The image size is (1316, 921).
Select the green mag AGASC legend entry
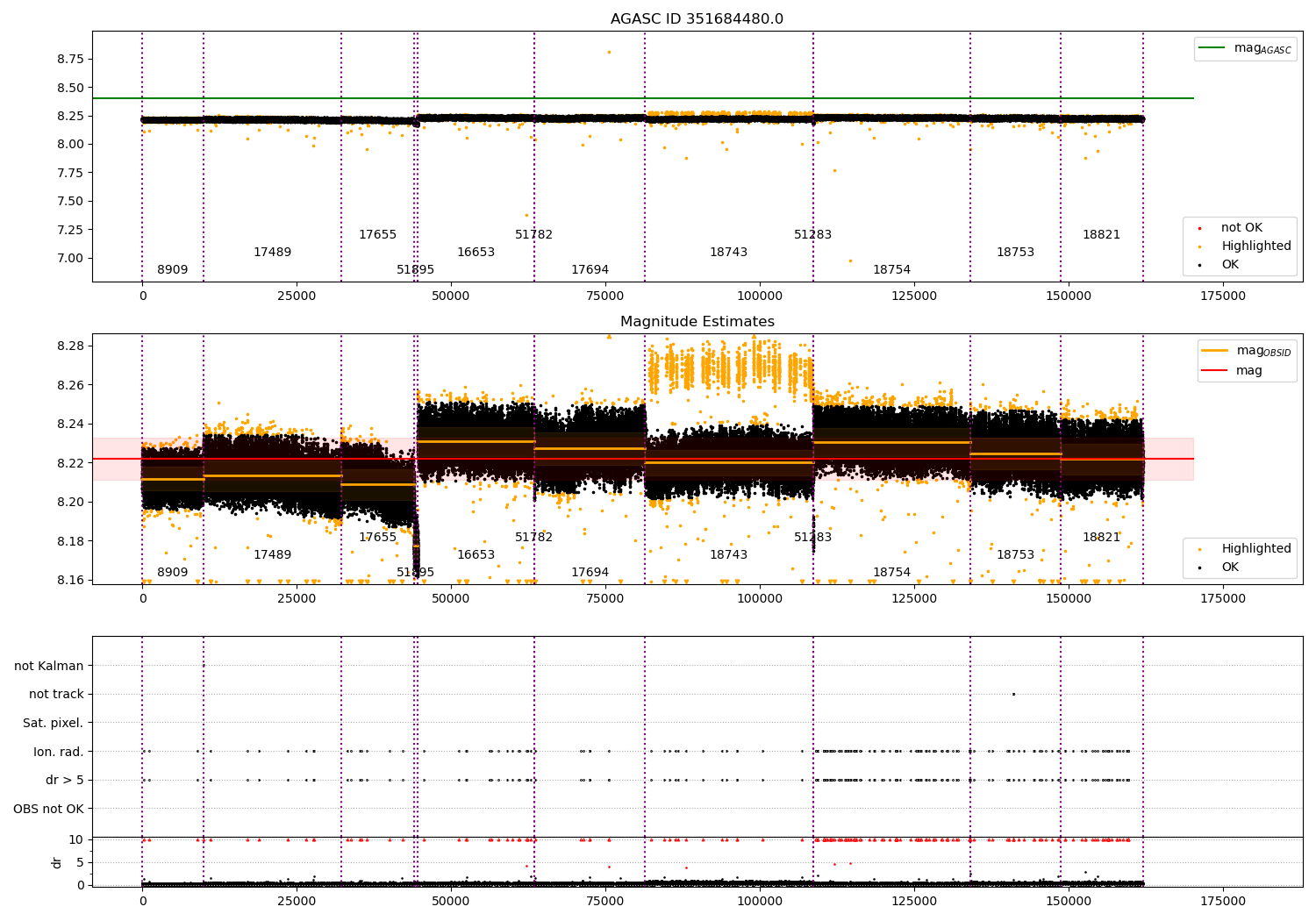pos(1245,49)
